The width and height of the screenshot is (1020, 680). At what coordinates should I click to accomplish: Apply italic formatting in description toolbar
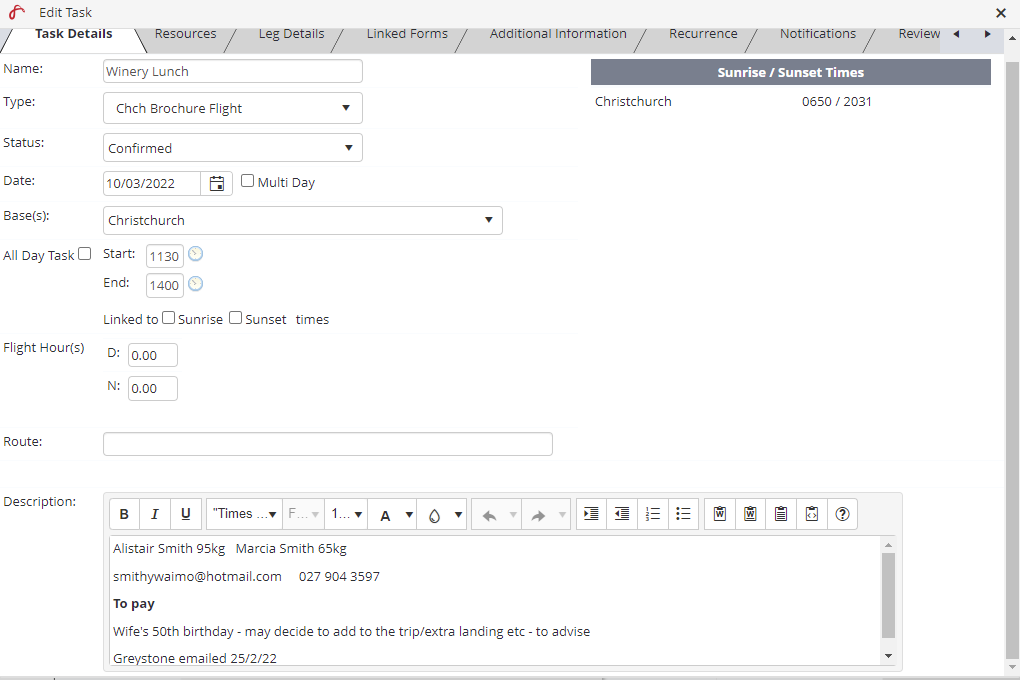[x=155, y=514]
